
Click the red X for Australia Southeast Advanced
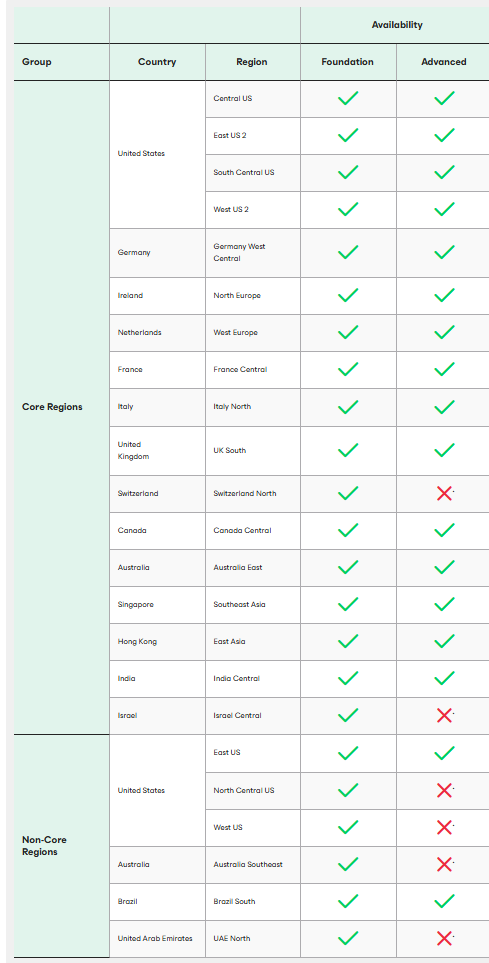tap(444, 864)
